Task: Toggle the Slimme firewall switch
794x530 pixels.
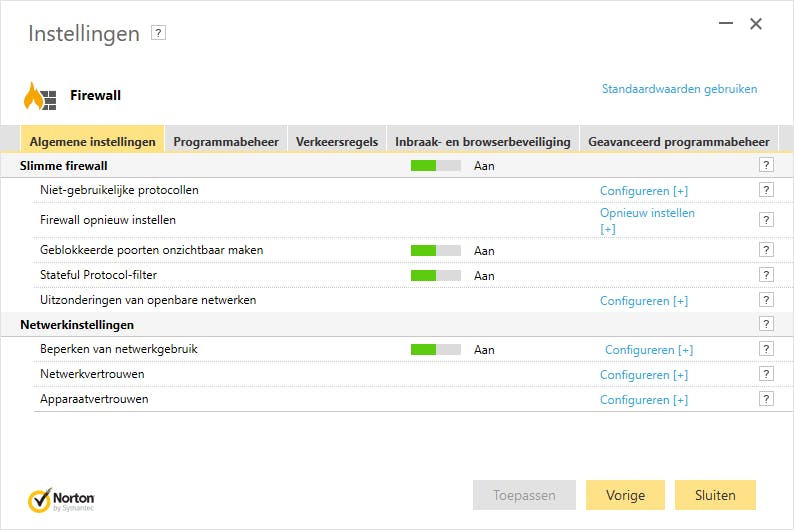Action: point(436,166)
